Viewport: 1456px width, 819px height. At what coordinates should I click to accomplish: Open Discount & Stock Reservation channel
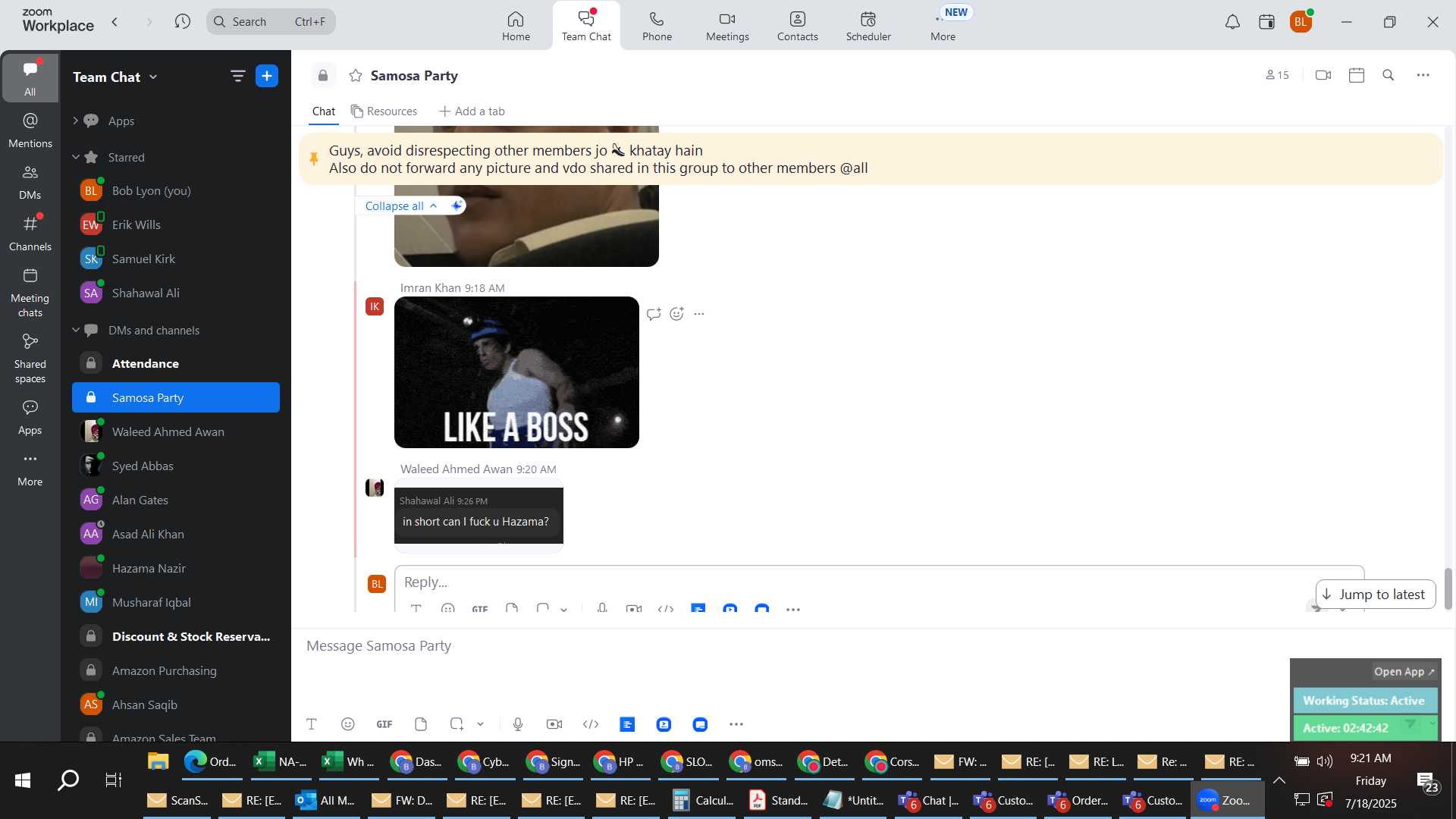[176, 636]
